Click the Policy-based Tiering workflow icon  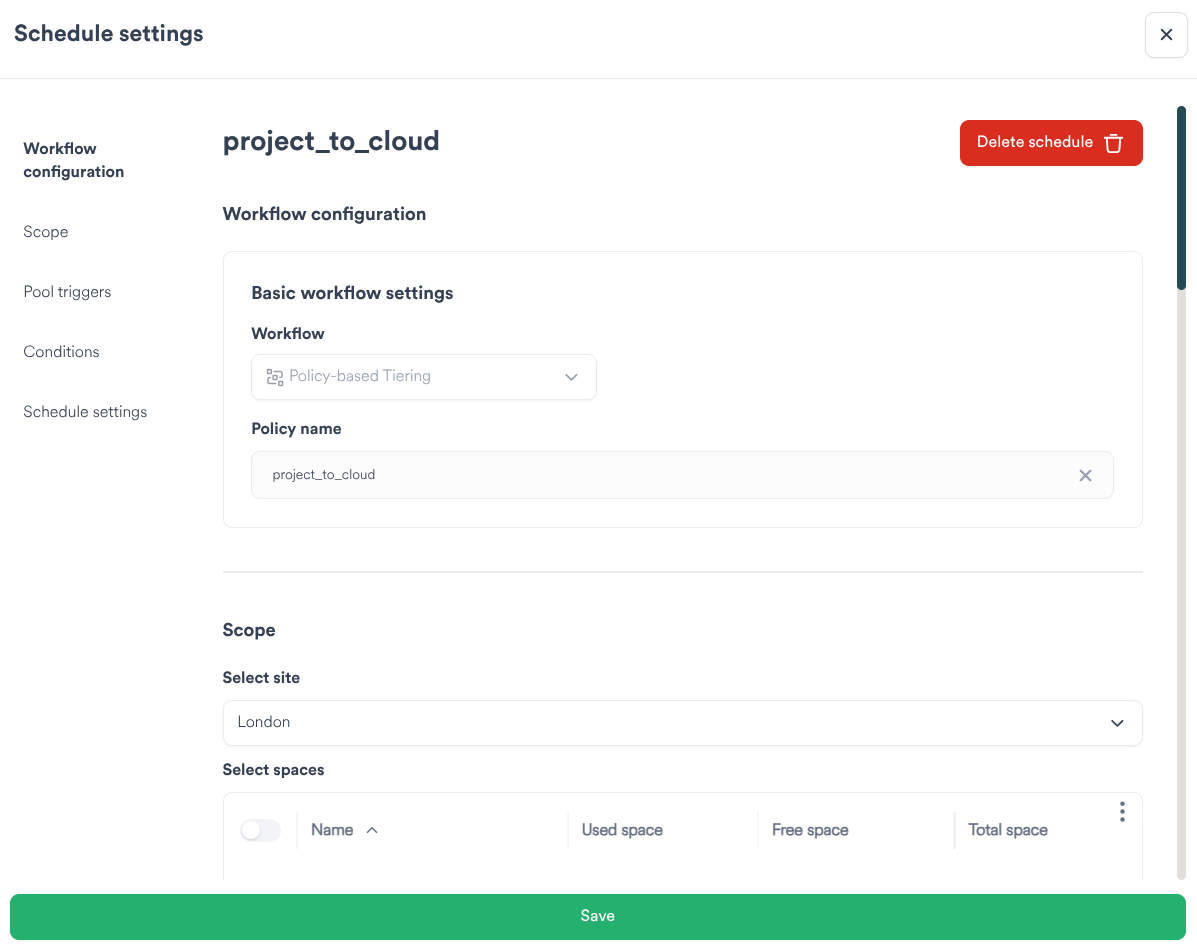274,377
